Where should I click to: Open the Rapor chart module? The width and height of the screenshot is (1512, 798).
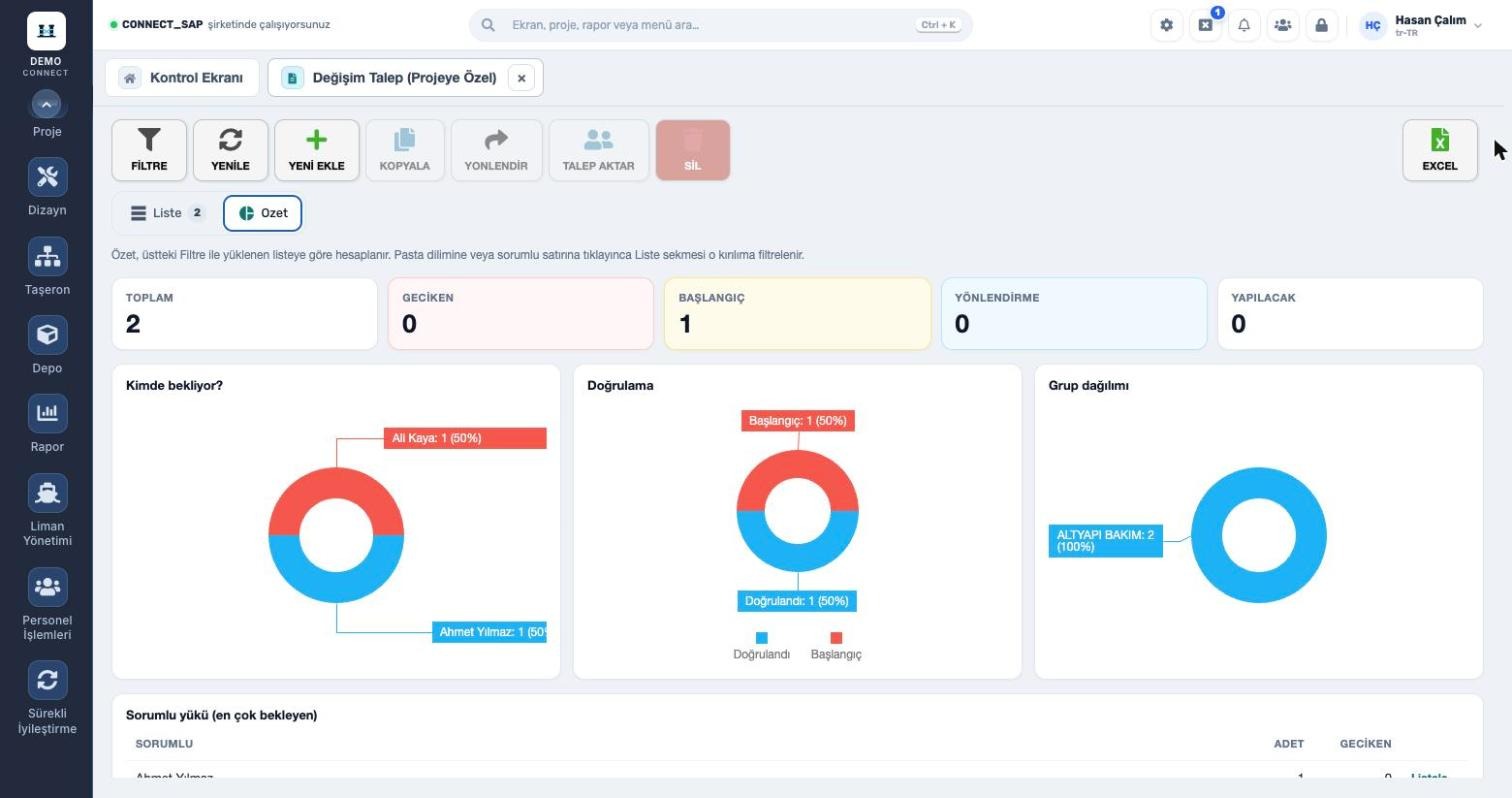(47, 424)
